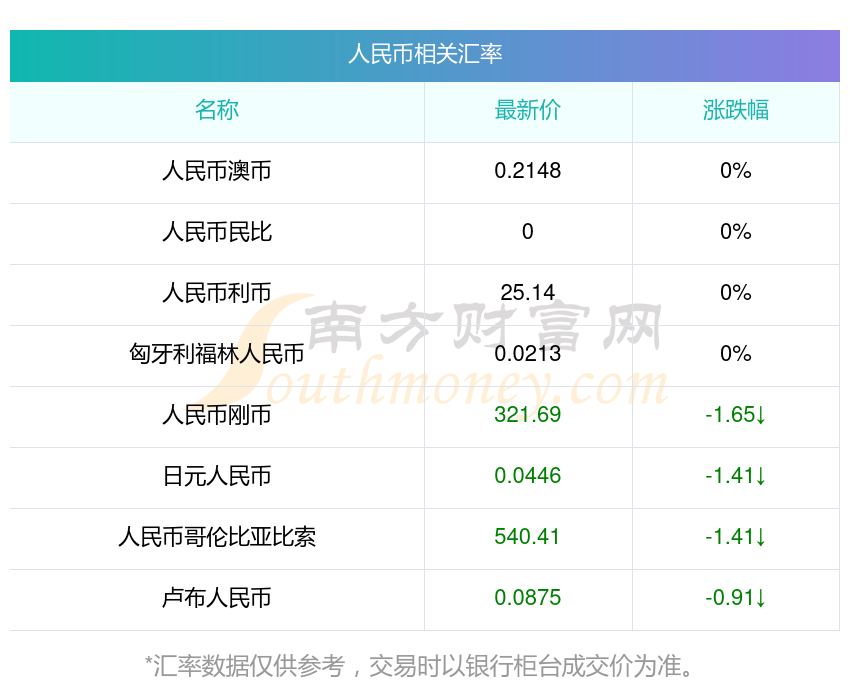Select the 名称 column header
The width and height of the screenshot is (850, 697).
tap(217, 110)
